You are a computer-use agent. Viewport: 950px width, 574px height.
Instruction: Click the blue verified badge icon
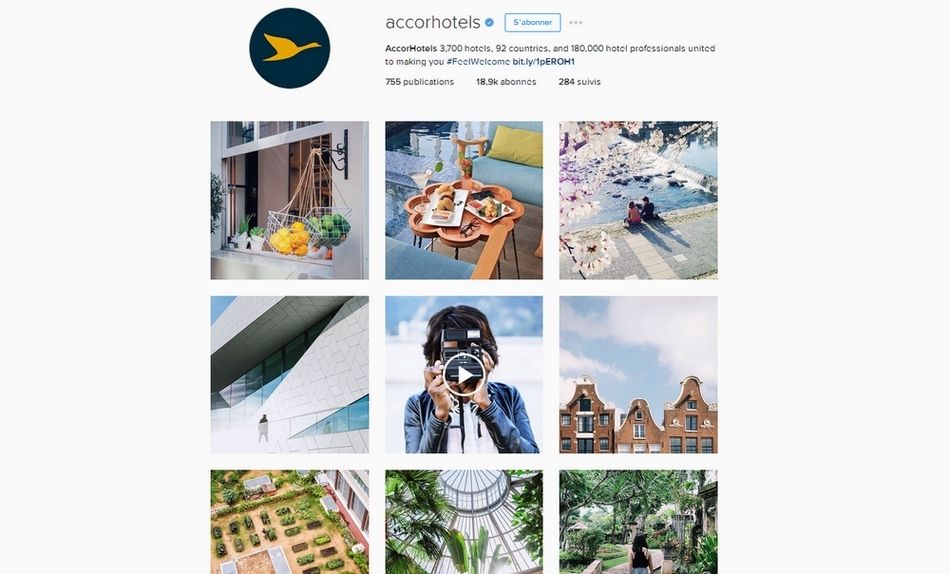point(490,22)
